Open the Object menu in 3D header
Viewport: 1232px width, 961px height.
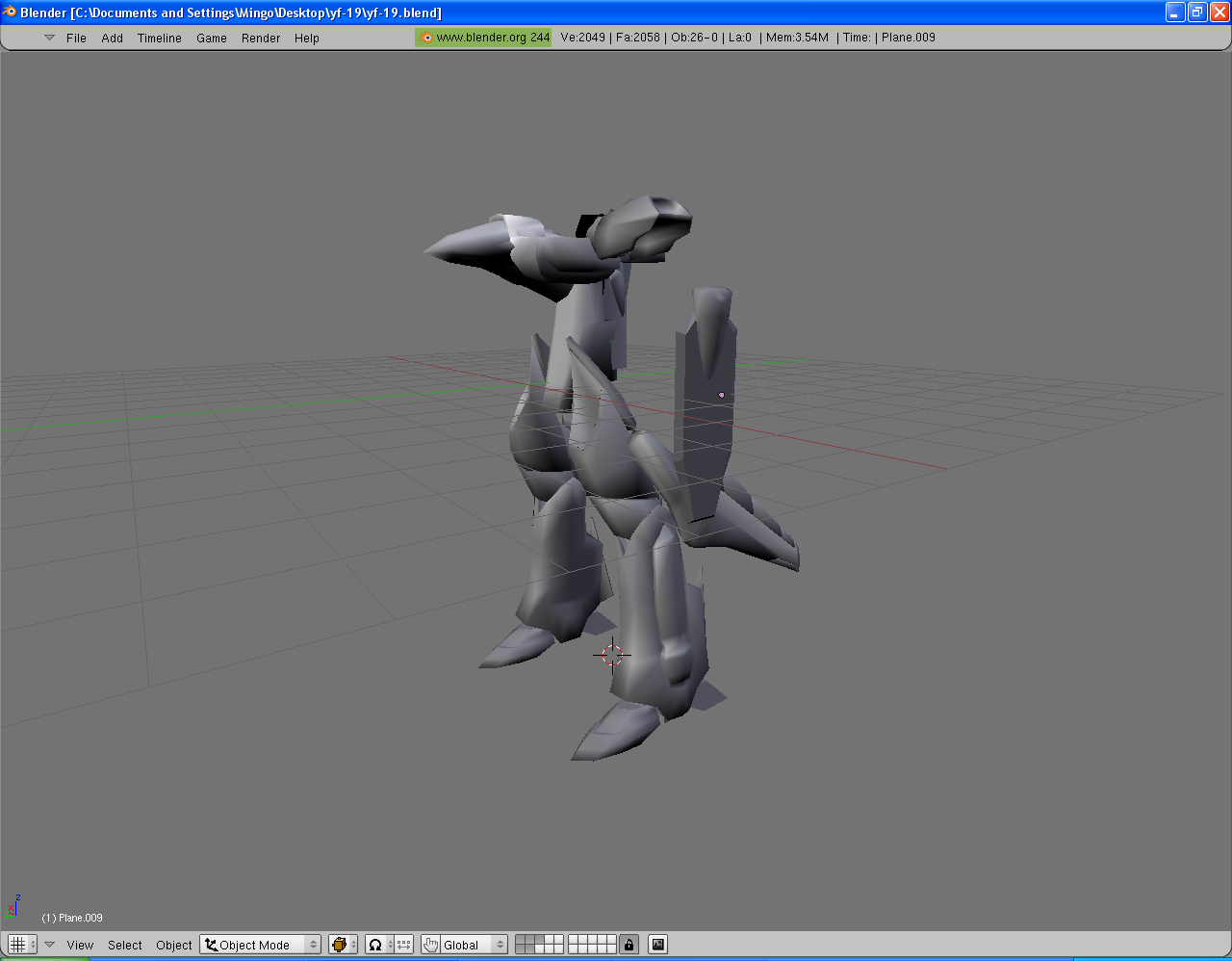coord(174,945)
